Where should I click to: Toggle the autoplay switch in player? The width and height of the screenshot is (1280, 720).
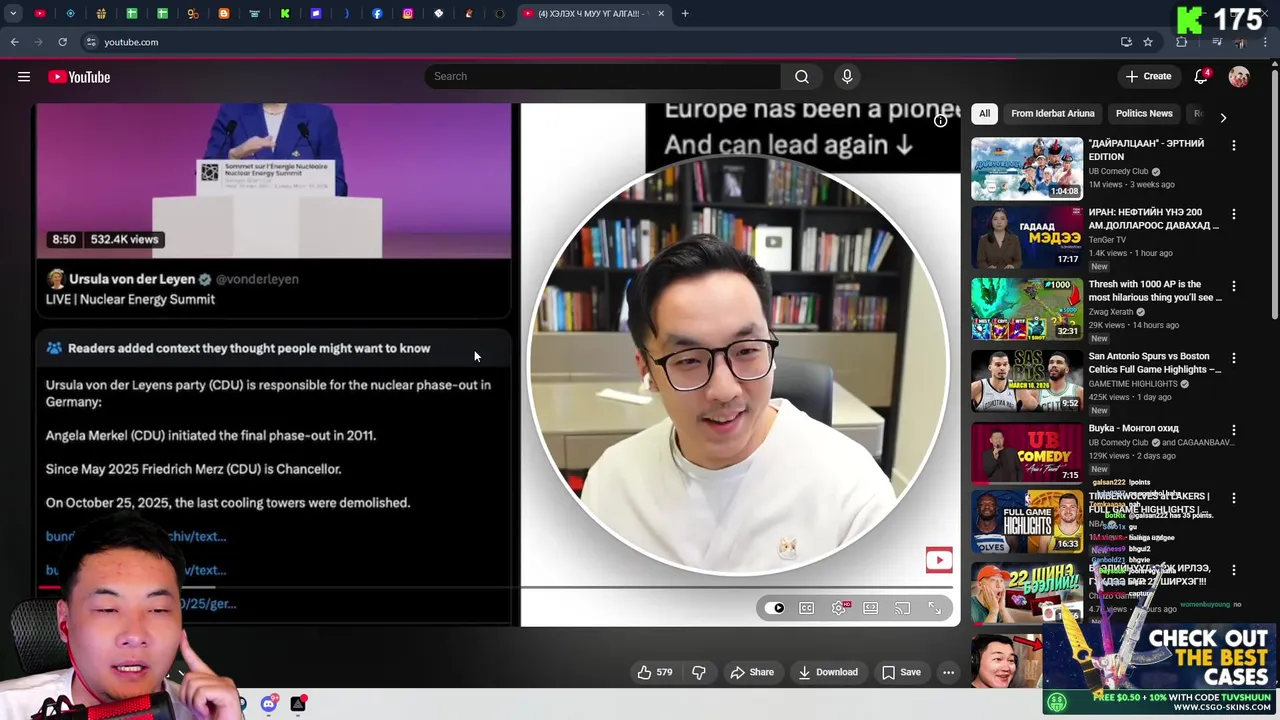coord(775,608)
